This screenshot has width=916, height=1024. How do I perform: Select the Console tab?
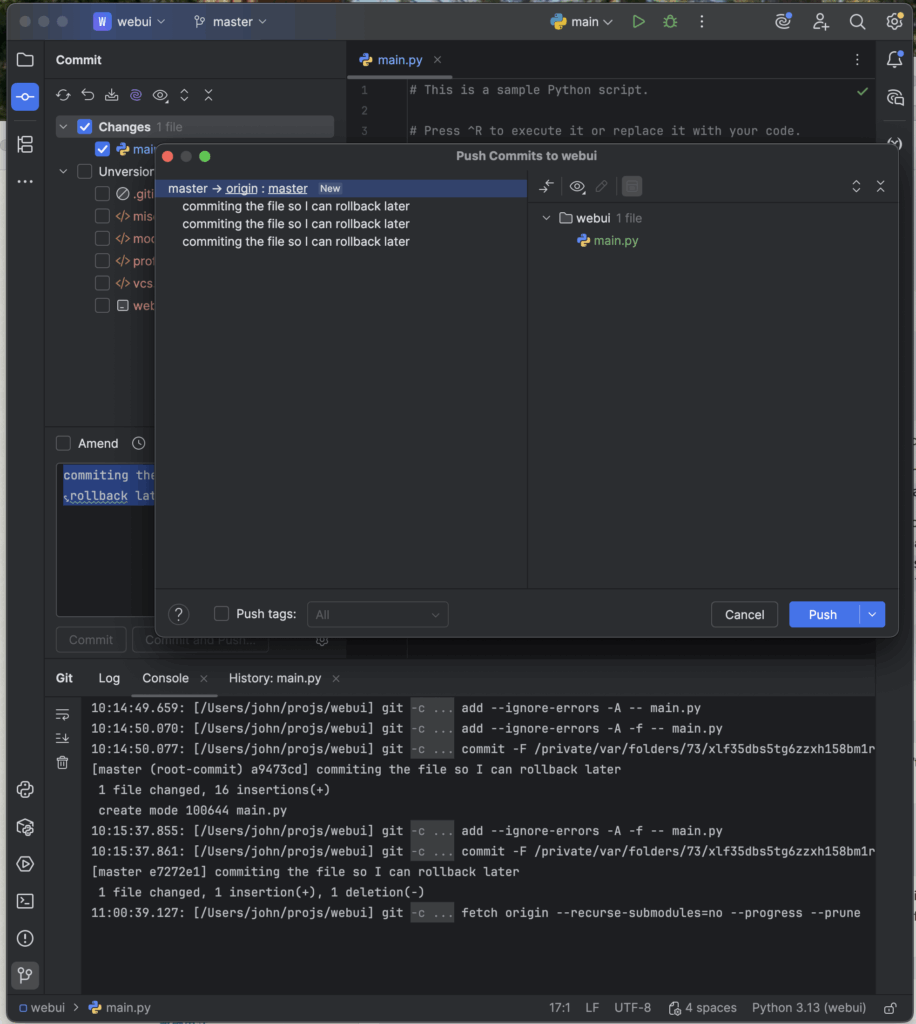165,679
